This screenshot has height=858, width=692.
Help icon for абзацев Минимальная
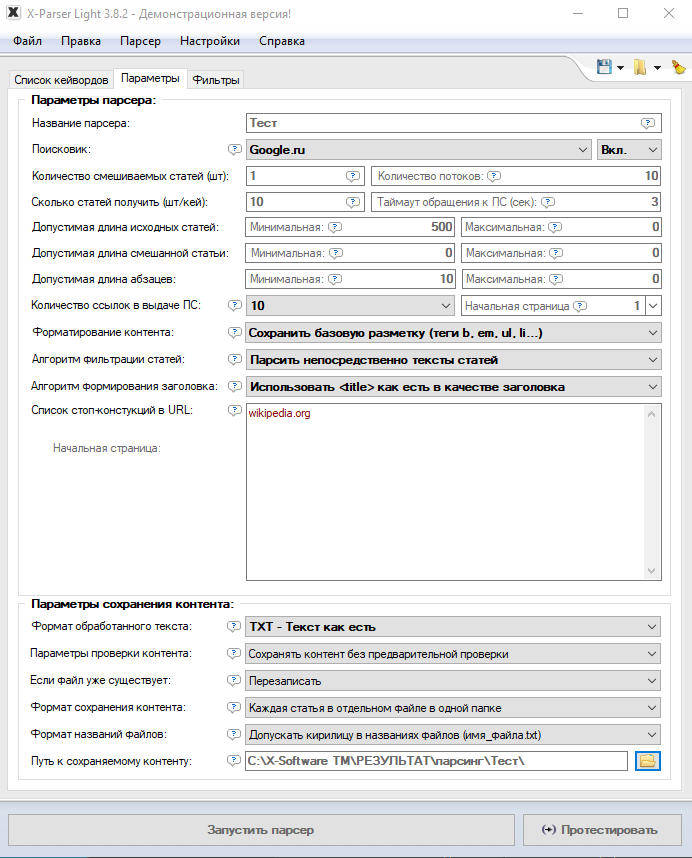pyautogui.click(x=335, y=279)
